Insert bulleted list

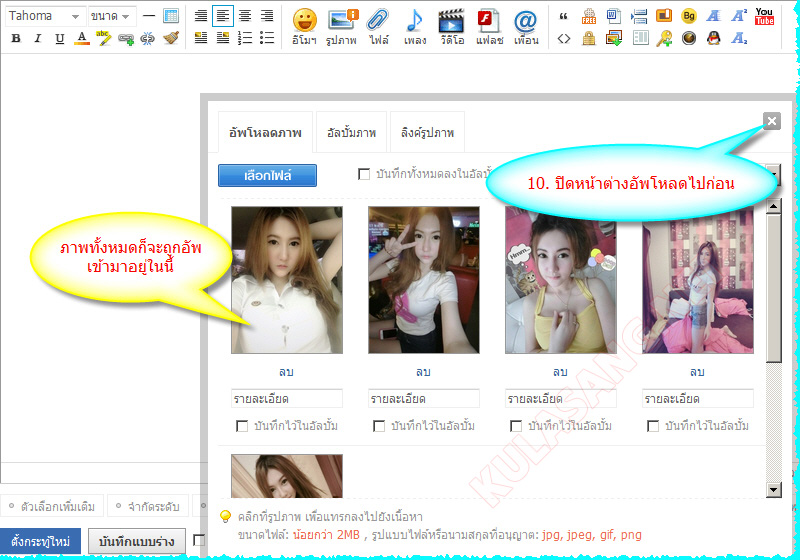[267, 38]
